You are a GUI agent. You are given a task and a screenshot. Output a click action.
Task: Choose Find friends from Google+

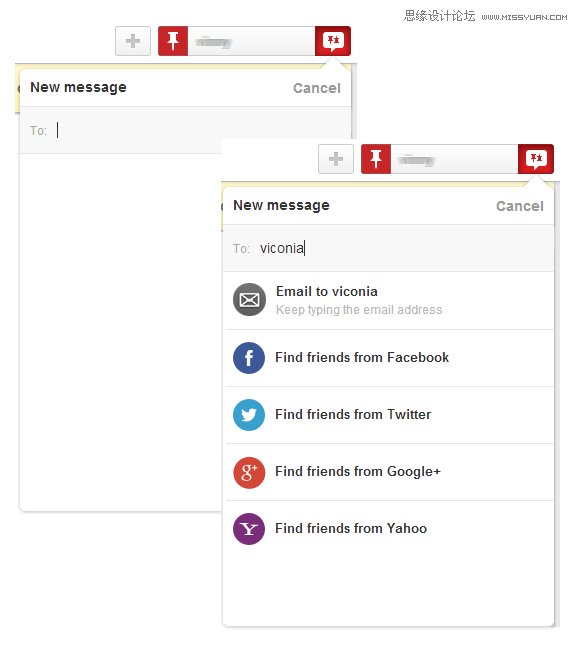388,472
